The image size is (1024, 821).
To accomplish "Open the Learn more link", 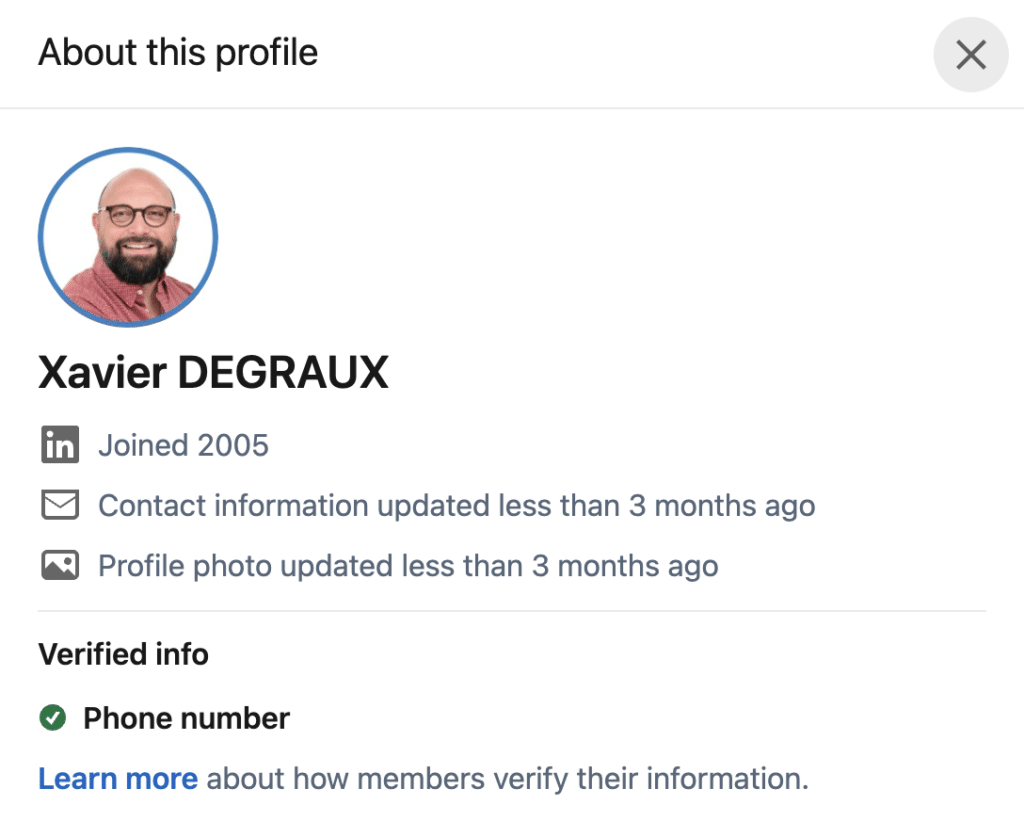I will pos(118,778).
